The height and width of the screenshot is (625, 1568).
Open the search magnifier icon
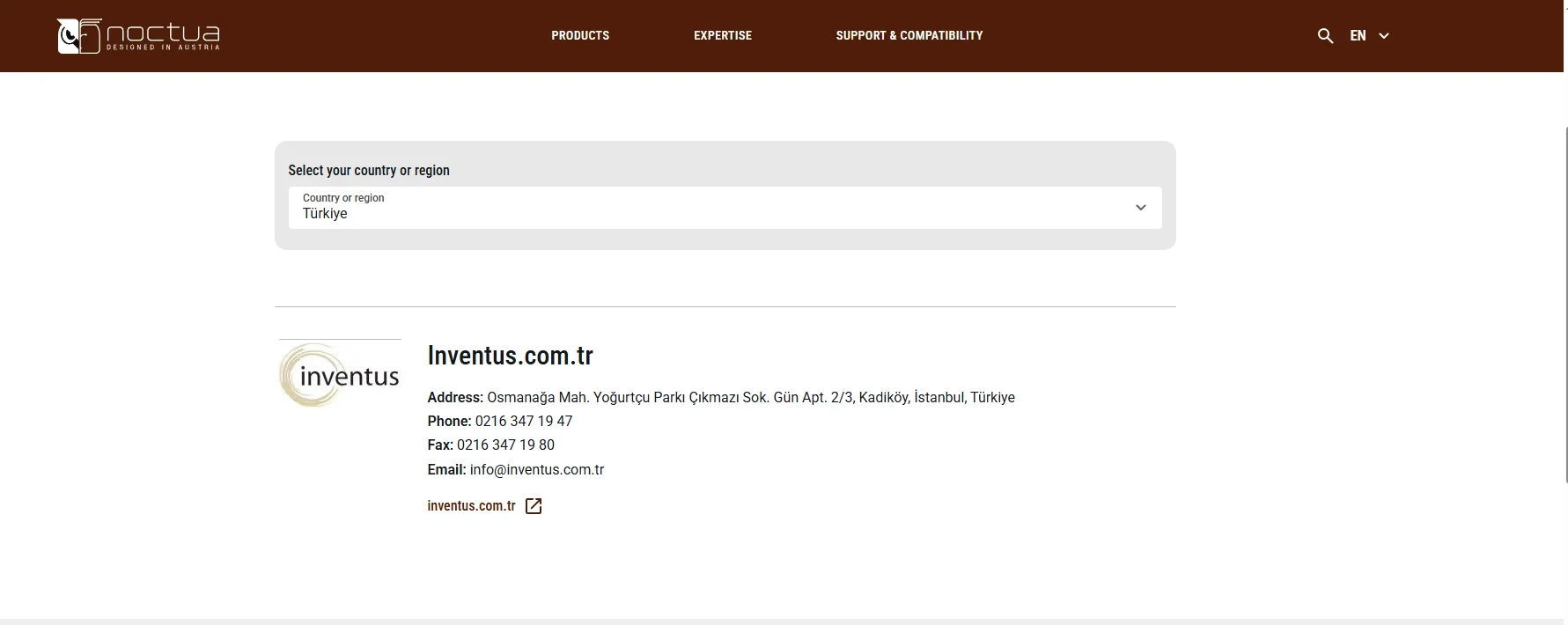(x=1325, y=36)
